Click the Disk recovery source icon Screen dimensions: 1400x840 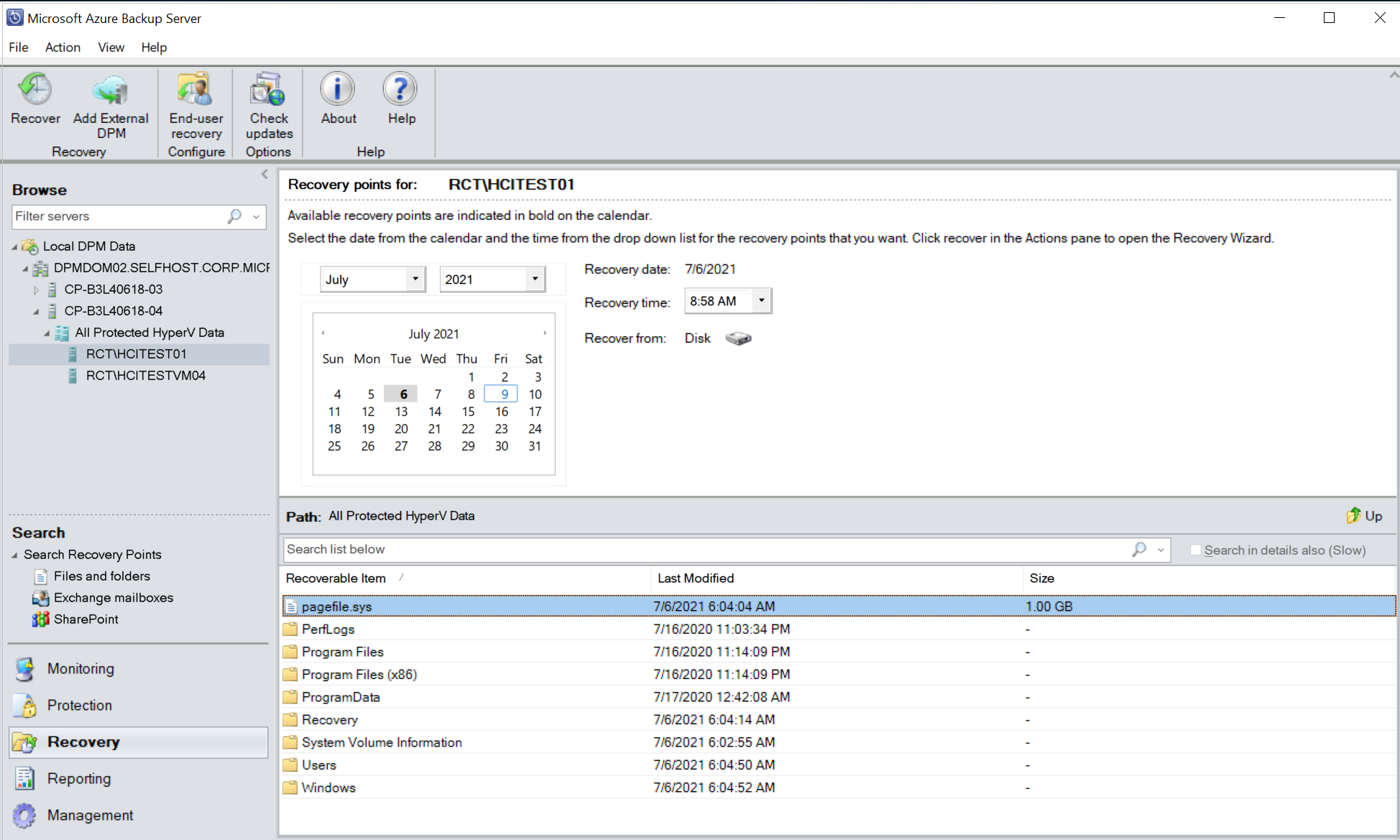[x=739, y=338]
